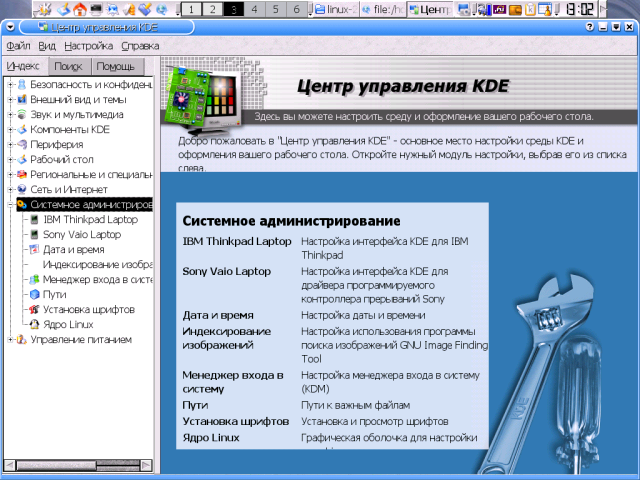Open the Настройка menu
Viewport: 640px width, 480px height.
pyautogui.click(x=88, y=46)
